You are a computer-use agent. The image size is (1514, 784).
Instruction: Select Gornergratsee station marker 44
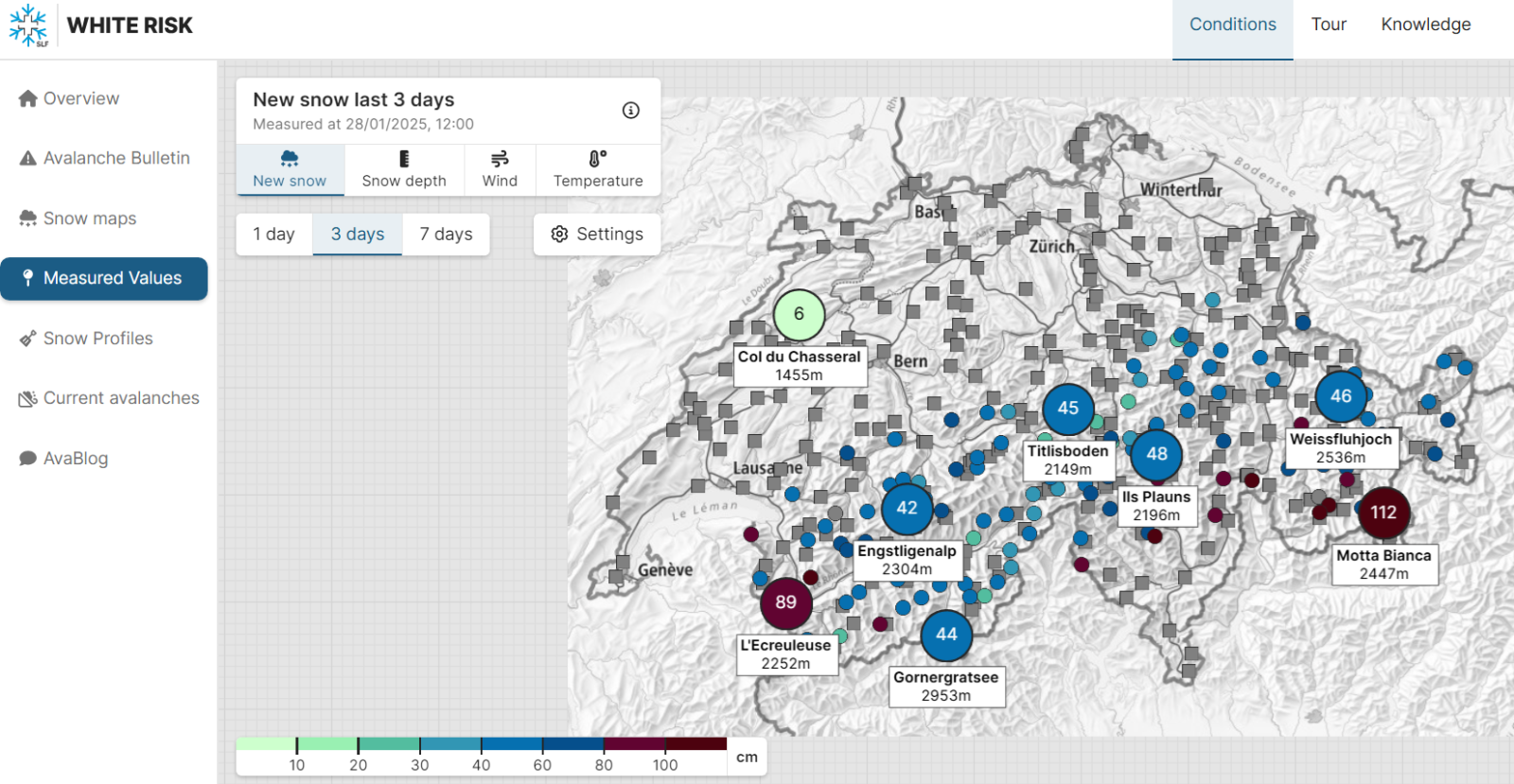946,635
